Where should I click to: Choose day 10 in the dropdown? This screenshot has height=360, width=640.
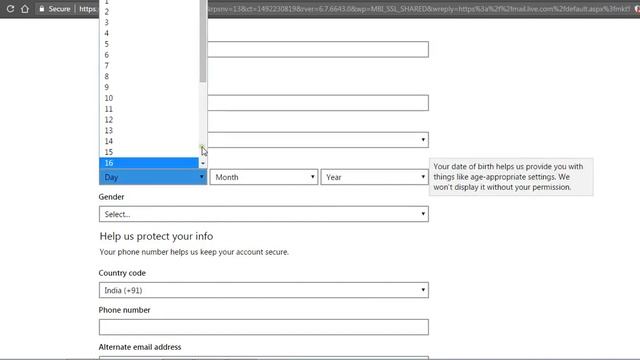click(149, 98)
